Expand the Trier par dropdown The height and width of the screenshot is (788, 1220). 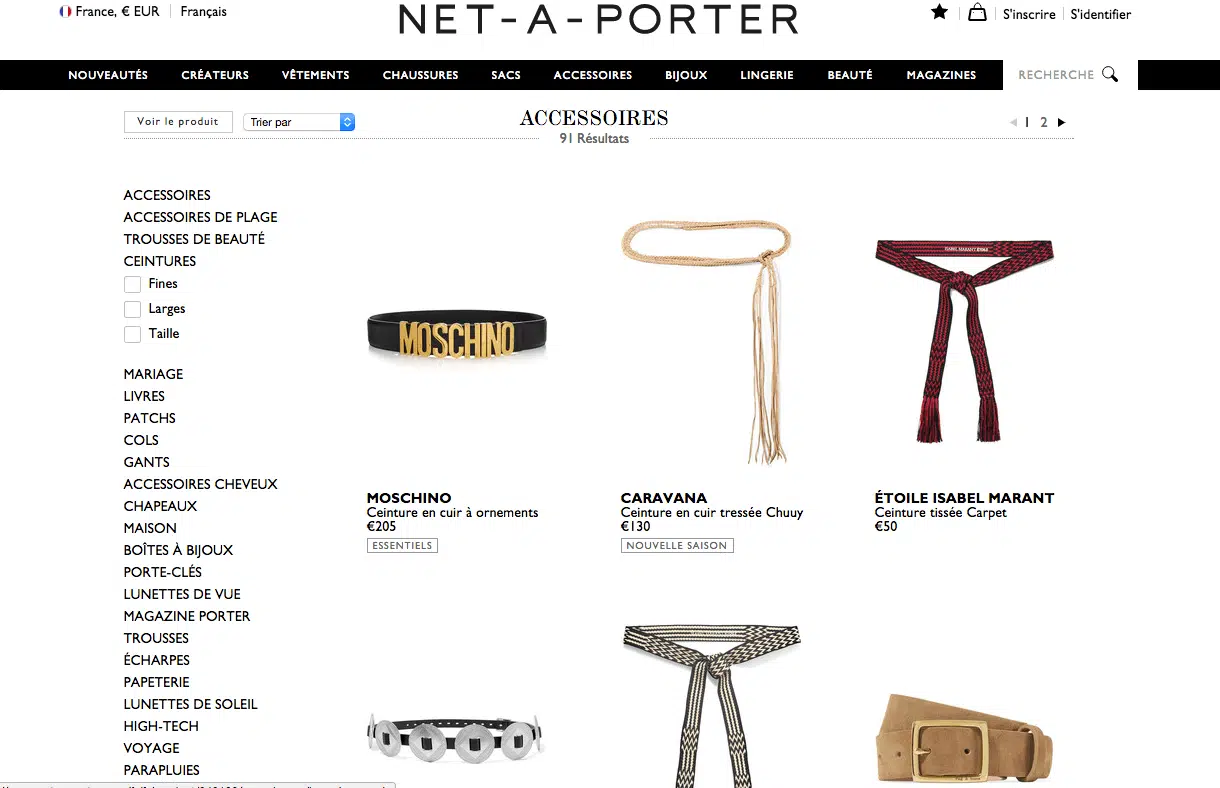tap(299, 122)
